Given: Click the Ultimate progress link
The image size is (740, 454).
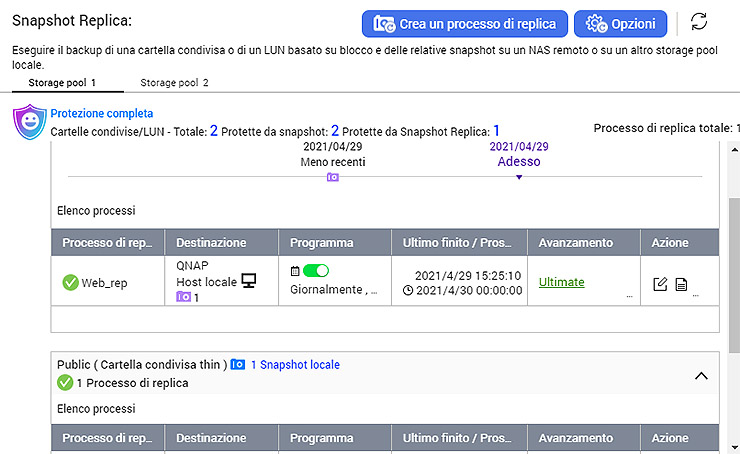Looking at the screenshot, I should (x=561, y=282).
